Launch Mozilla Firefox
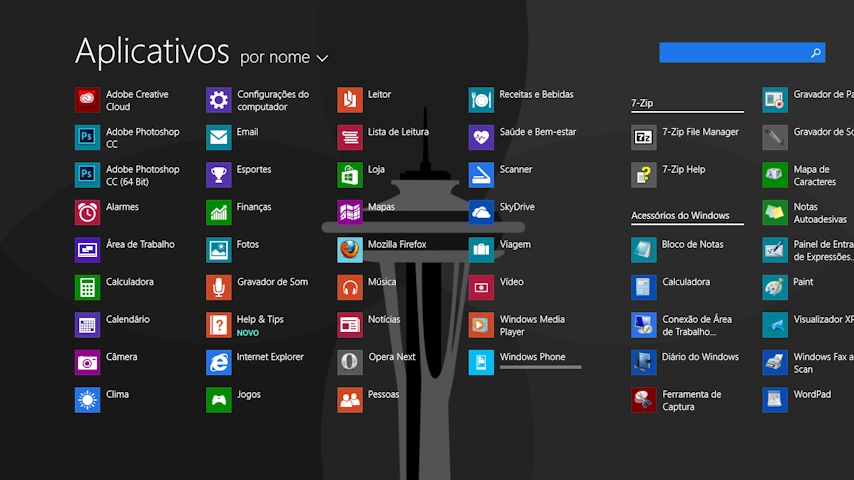 click(350, 250)
